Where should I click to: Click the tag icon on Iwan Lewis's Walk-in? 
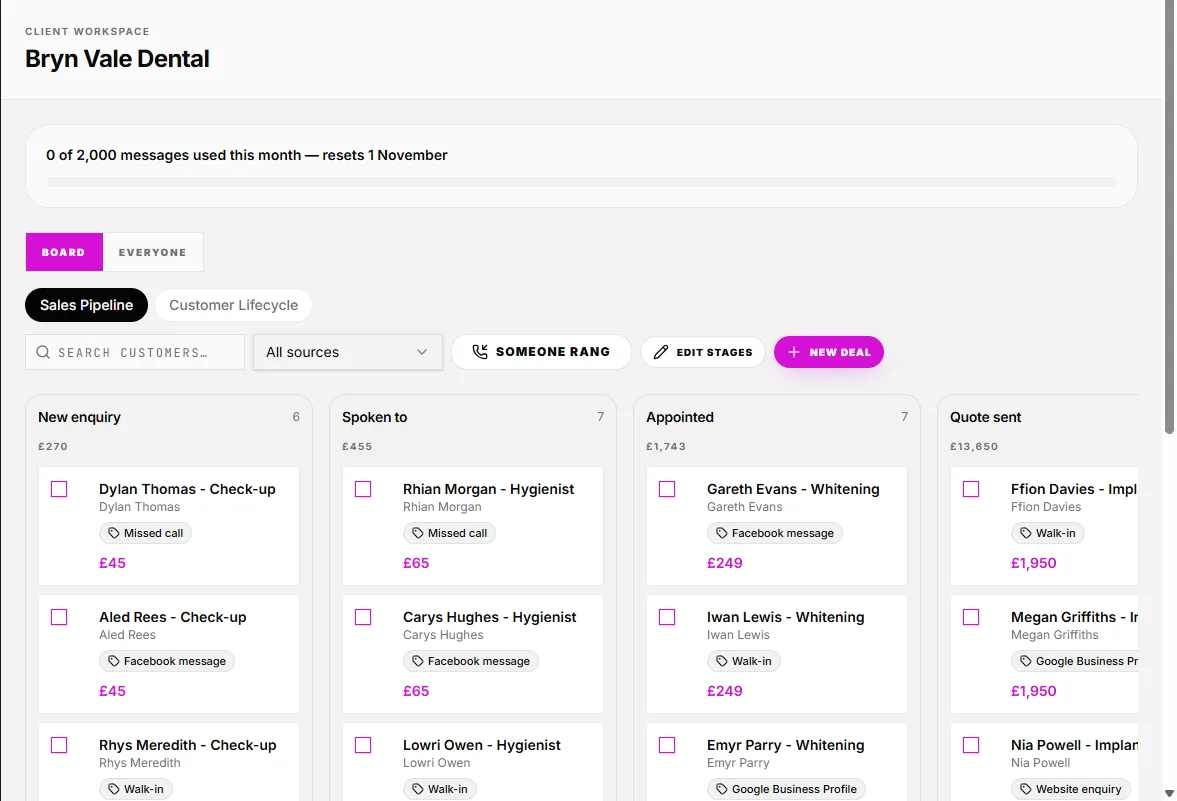(721, 661)
